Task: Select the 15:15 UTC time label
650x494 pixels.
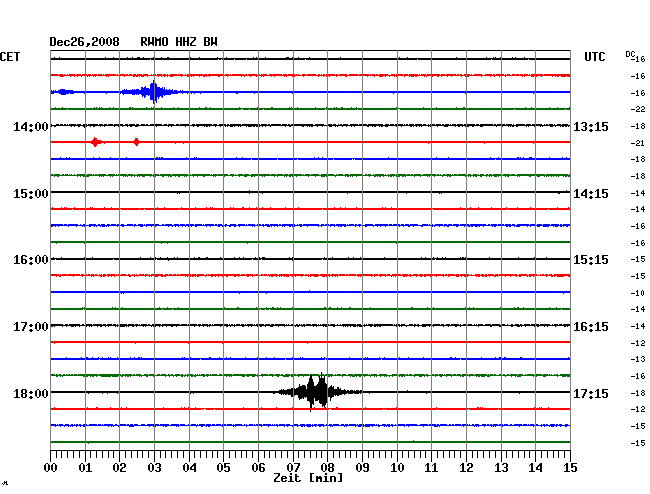Action: tap(591, 260)
